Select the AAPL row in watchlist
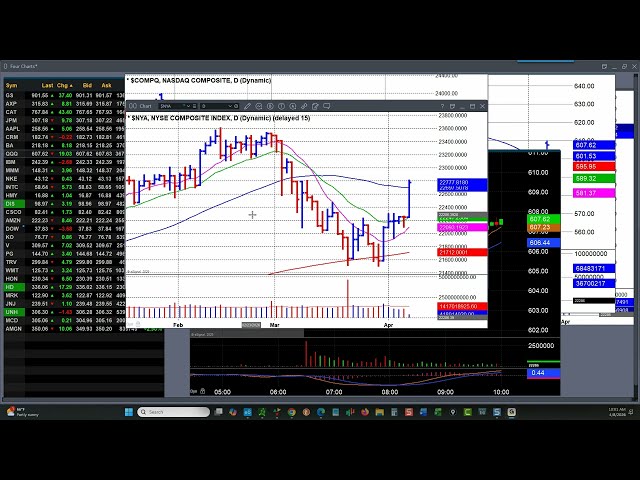Viewport: 640px width, 480px height. pyautogui.click(x=12, y=129)
